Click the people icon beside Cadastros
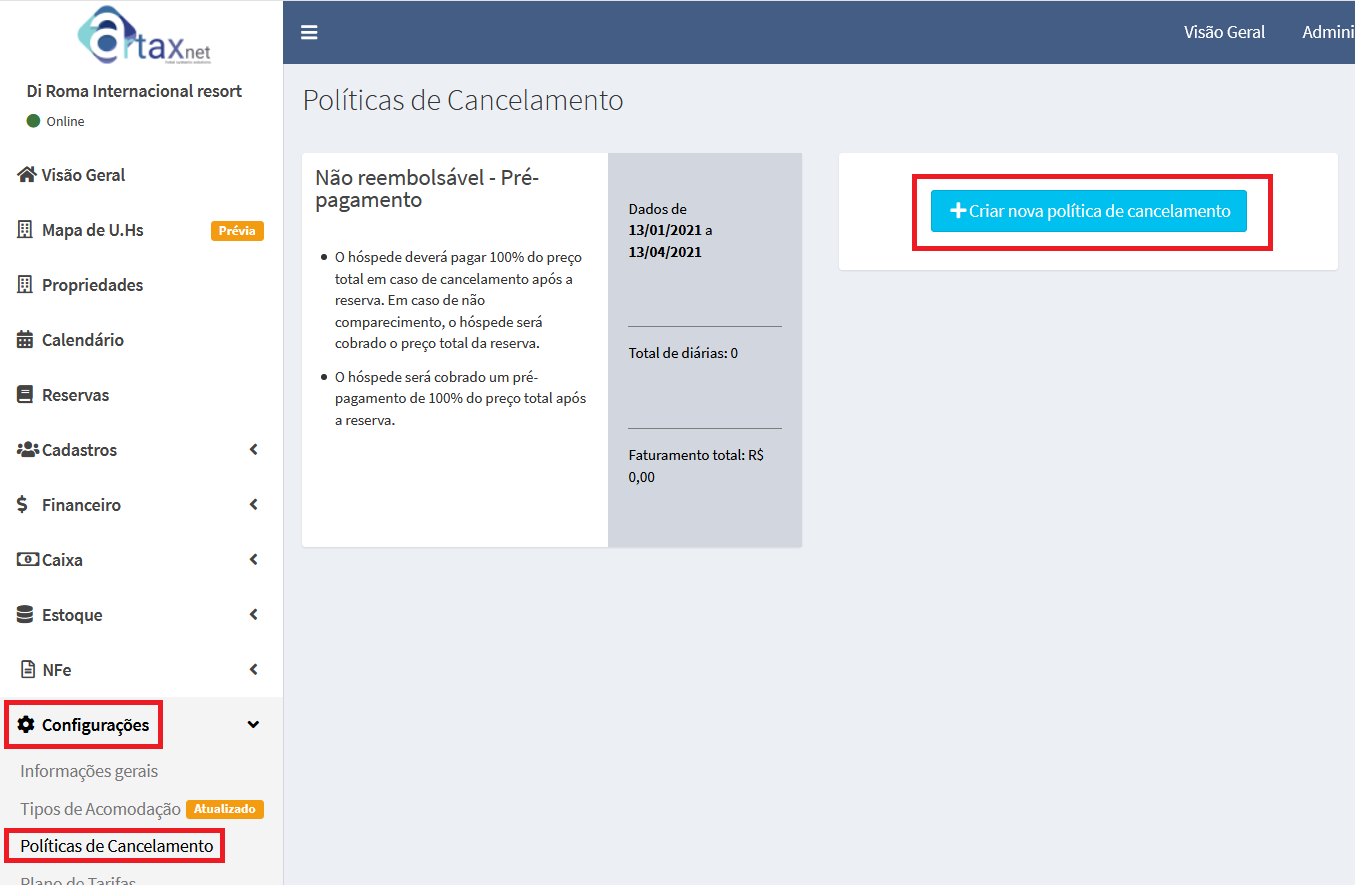The image size is (1355, 885). click(28, 450)
